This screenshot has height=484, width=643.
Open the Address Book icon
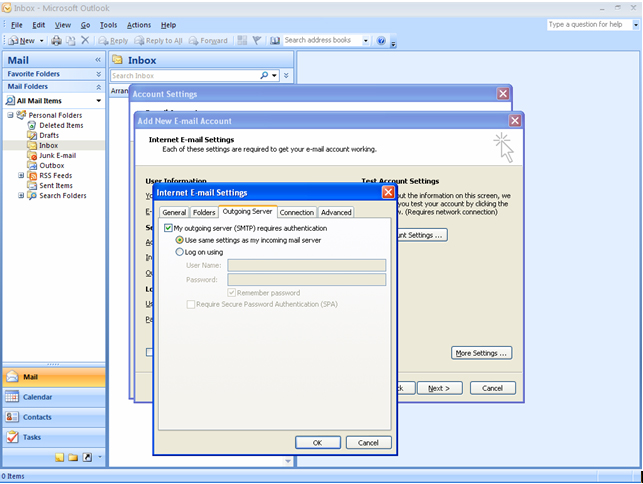tap(271, 41)
